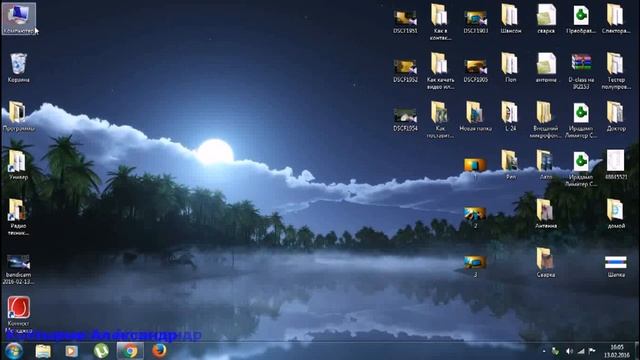Select the Лато folder
Screen dimensions: 640x360
tap(546, 165)
